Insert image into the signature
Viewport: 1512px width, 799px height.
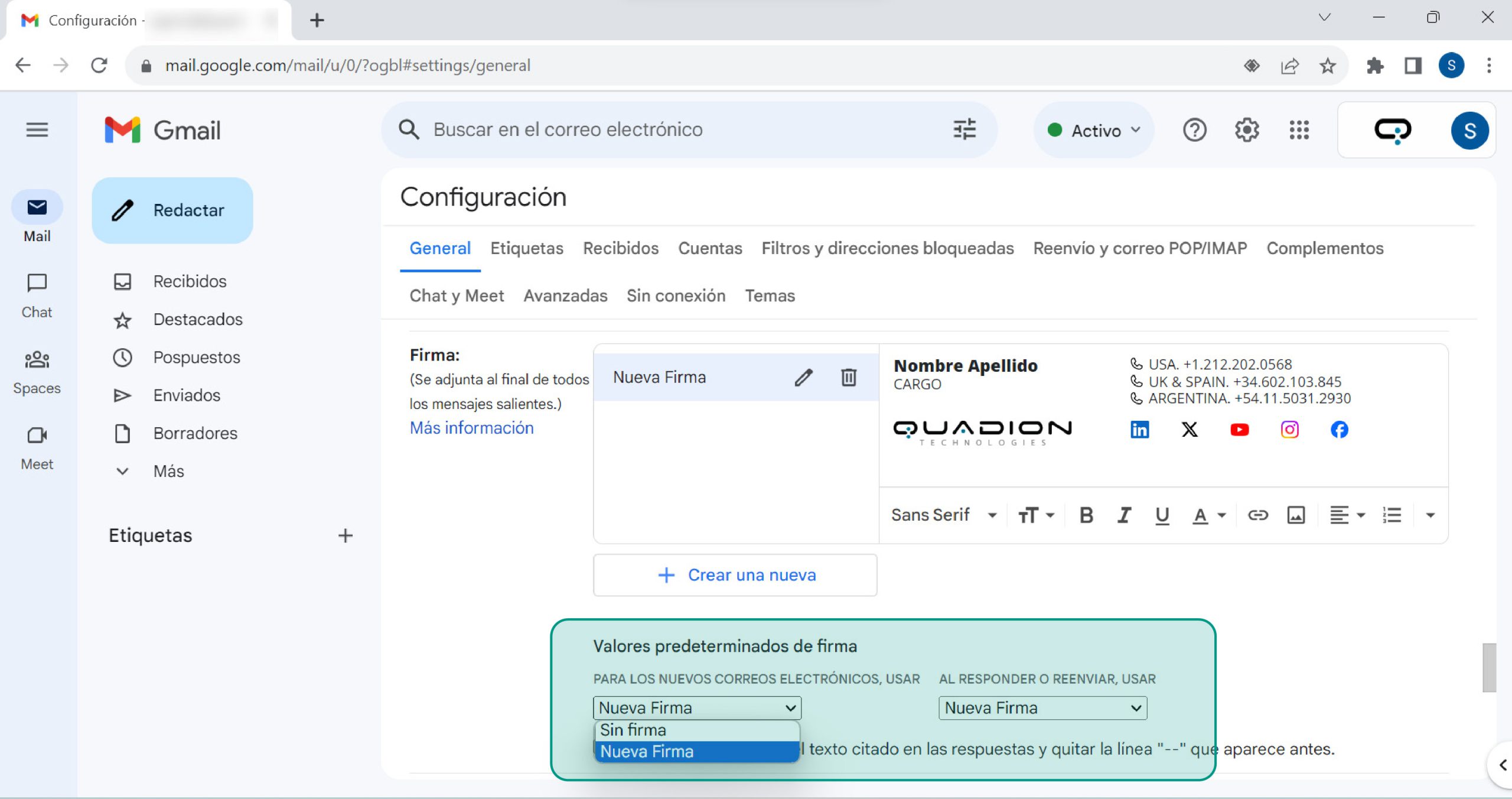point(1296,515)
